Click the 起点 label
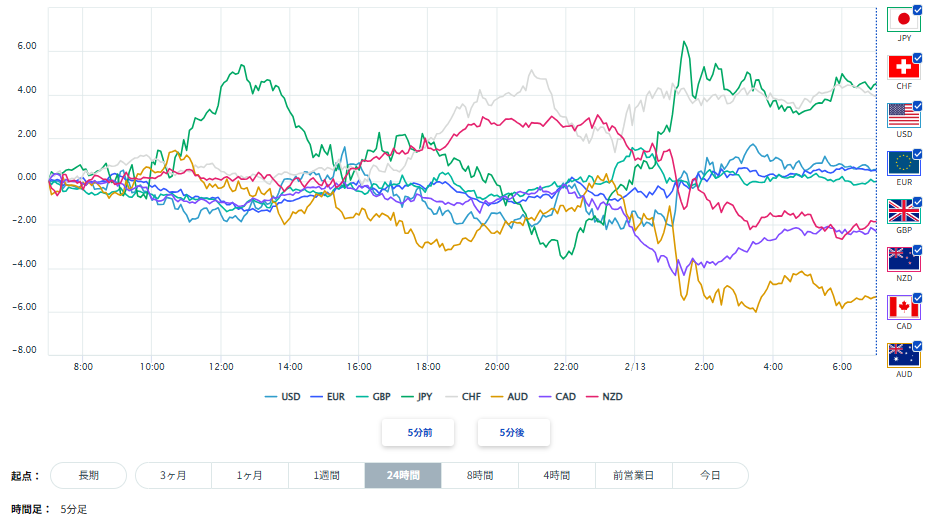Screen dimensions: 934x529 (x=25, y=476)
